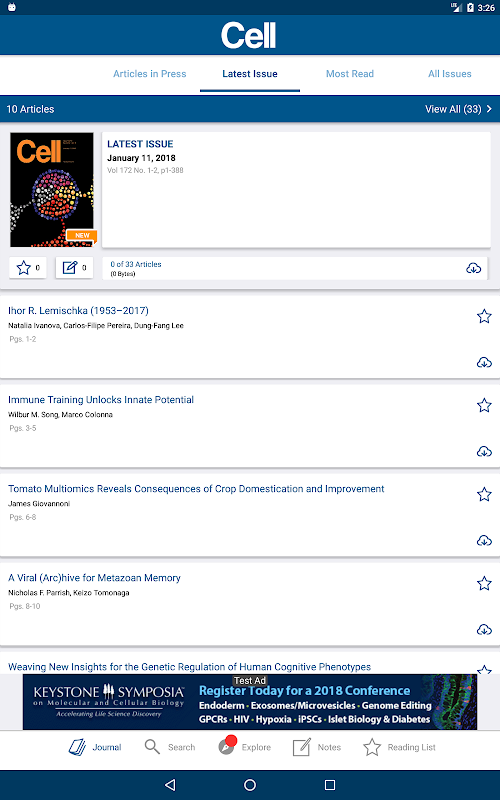Download the Immune Training Unlocks Innate Potential article
This screenshot has height=800, width=500.
click(484, 452)
